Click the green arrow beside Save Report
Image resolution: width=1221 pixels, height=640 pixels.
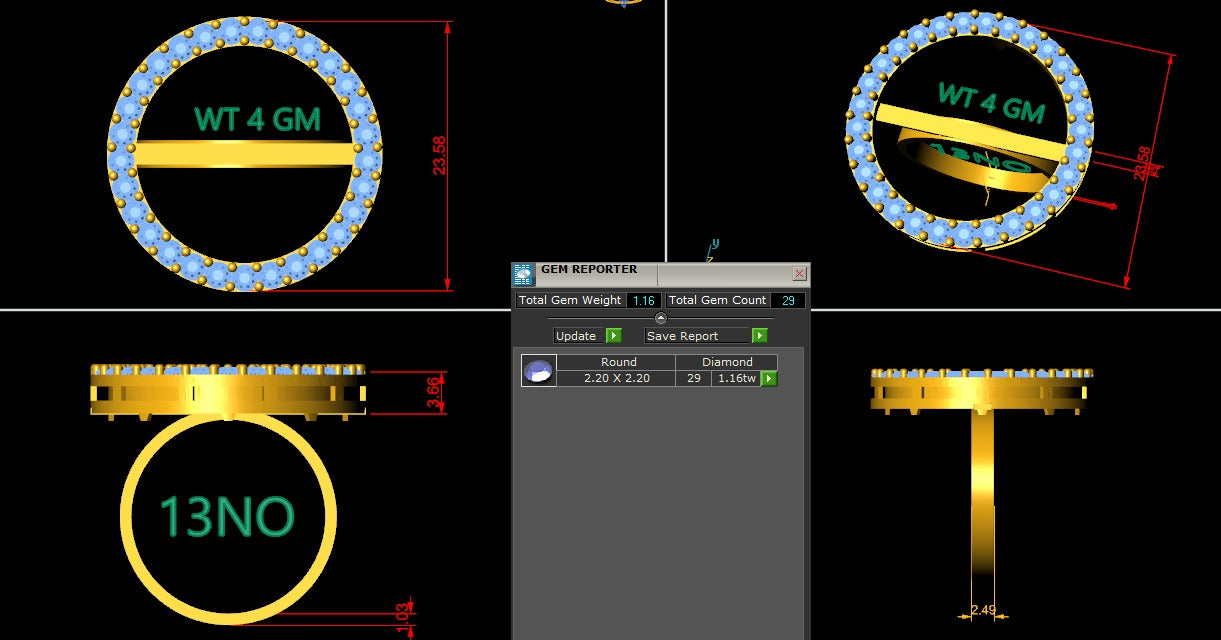tap(760, 336)
